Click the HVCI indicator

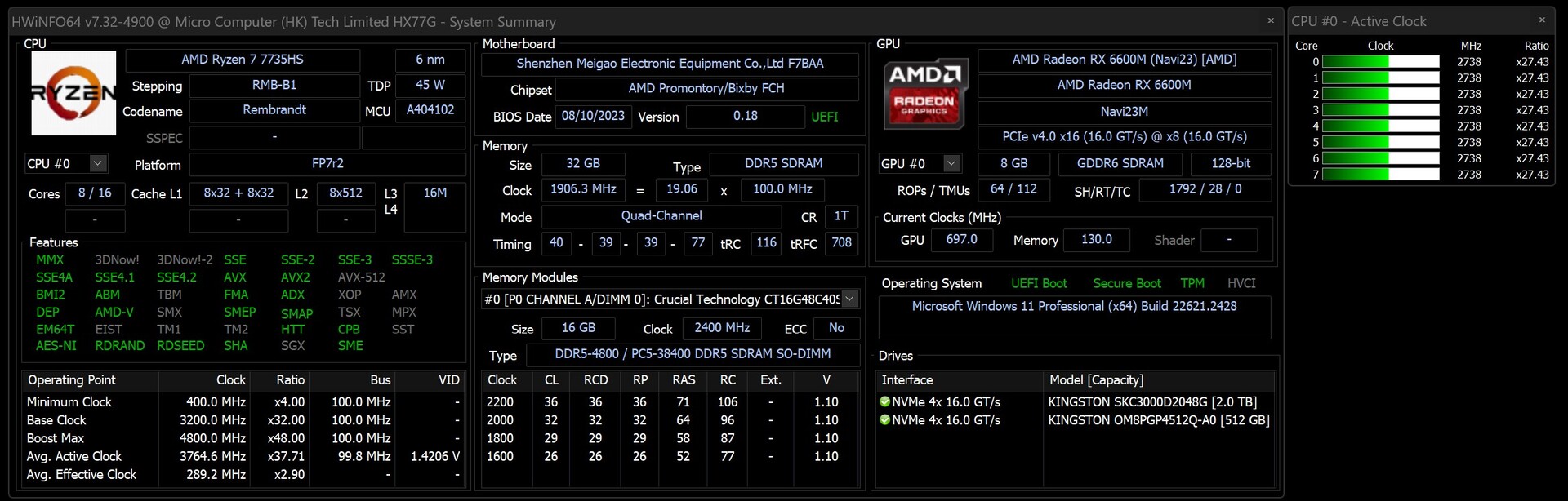tap(1241, 283)
